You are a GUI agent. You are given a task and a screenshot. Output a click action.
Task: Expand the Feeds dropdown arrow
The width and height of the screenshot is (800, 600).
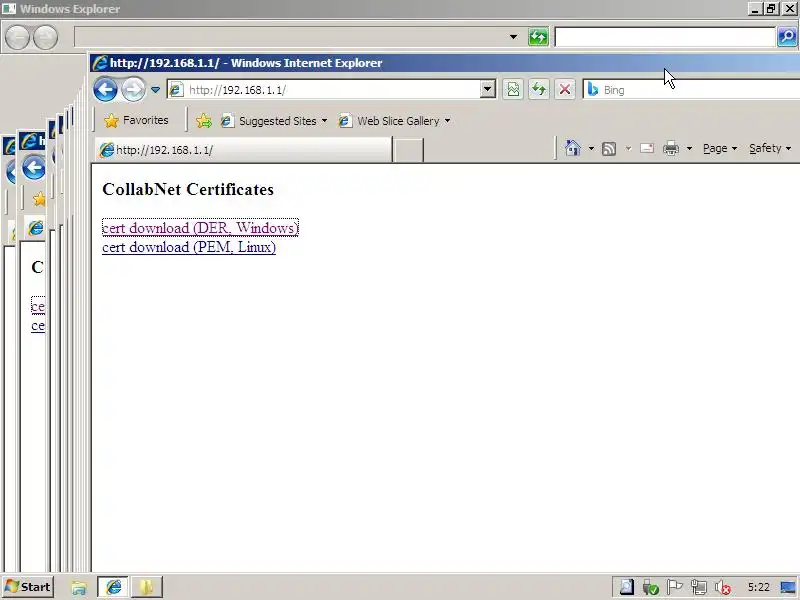(x=628, y=148)
